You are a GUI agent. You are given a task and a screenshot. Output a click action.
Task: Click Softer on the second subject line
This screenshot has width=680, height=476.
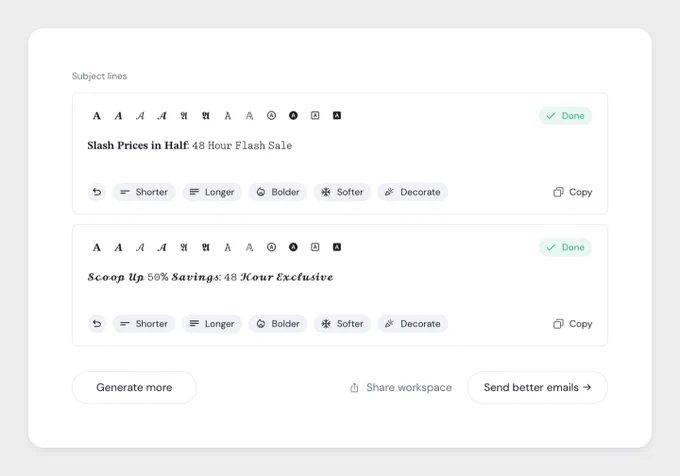[342, 324]
